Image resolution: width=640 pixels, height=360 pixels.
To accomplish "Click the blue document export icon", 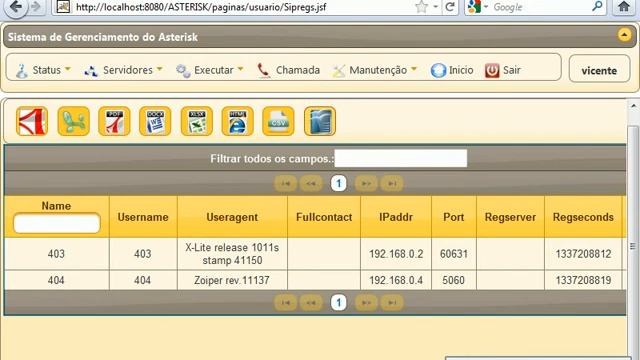I will [320, 121].
